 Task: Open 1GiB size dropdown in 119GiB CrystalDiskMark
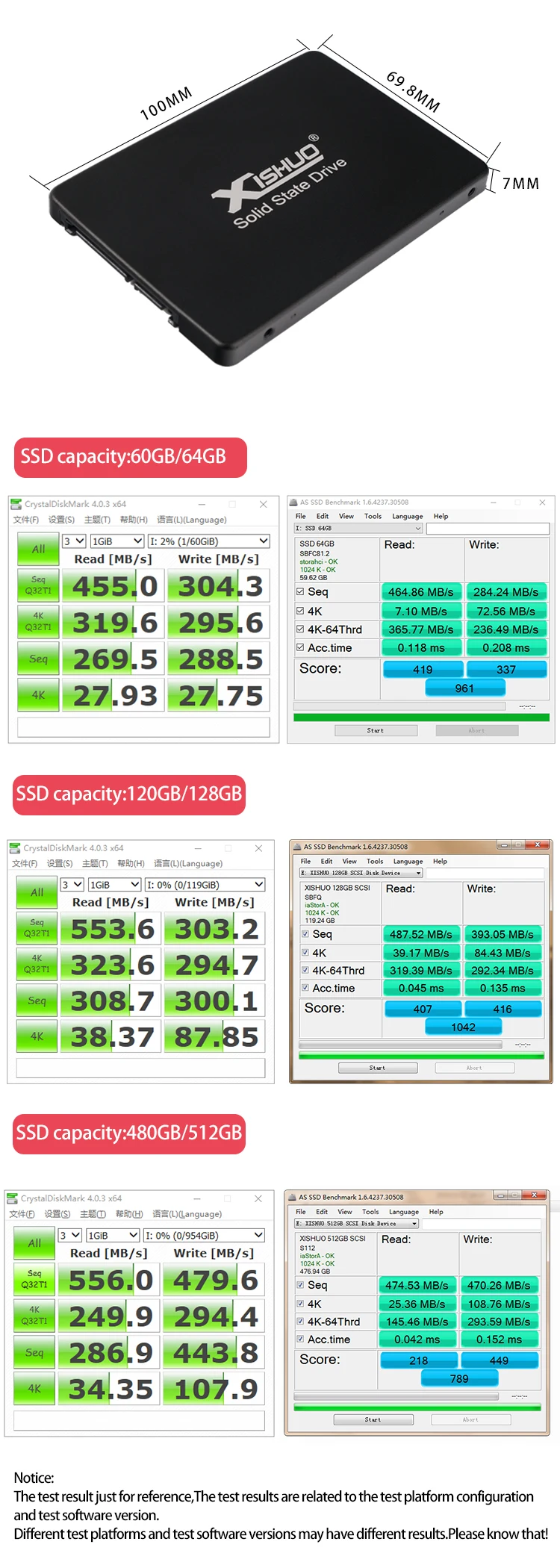pyautogui.click(x=115, y=885)
